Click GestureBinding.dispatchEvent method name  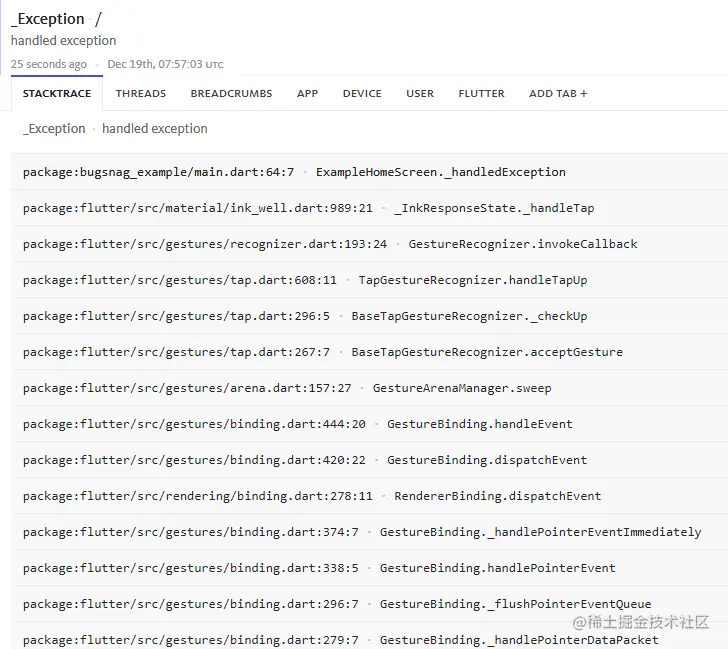pyautogui.click(x=487, y=460)
